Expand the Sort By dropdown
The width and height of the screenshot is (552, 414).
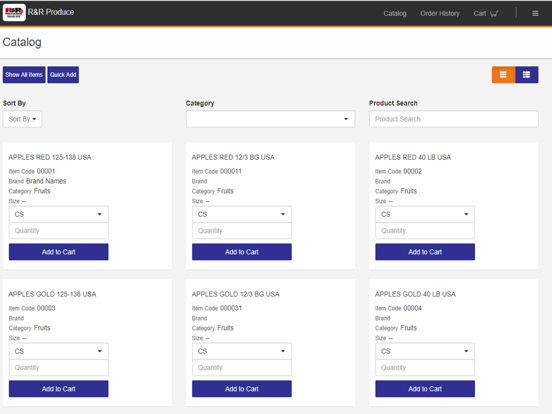(23, 119)
